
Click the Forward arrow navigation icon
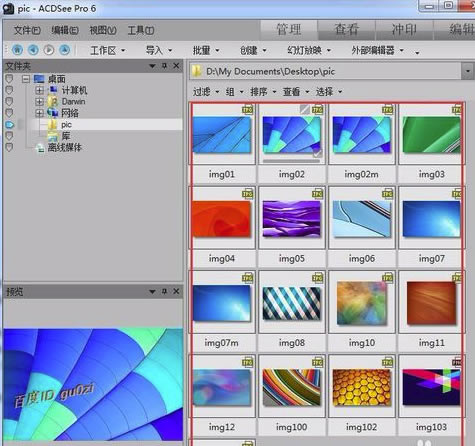pyautogui.click(x=49, y=50)
